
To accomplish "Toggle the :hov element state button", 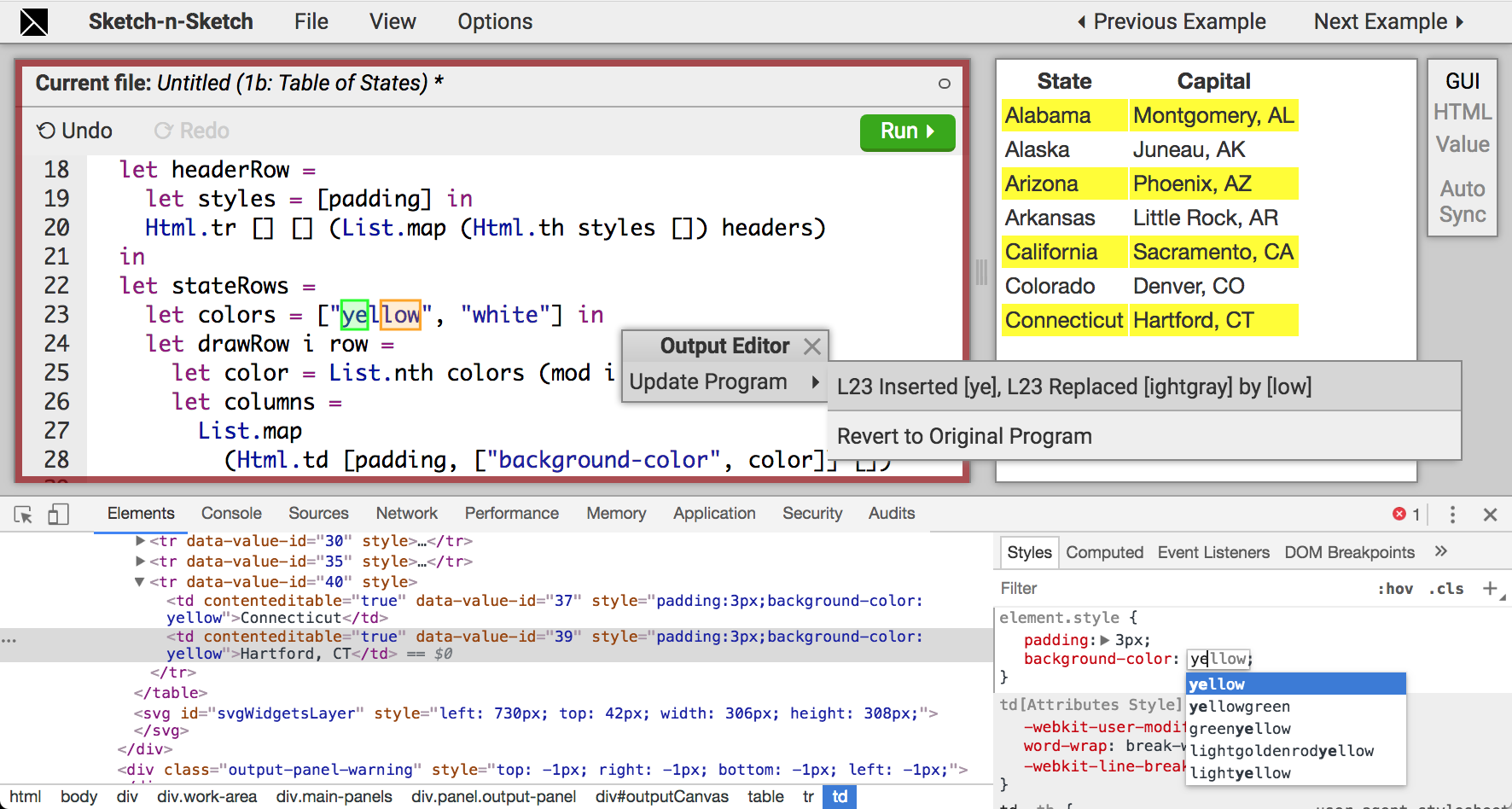I will tap(1395, 589).
